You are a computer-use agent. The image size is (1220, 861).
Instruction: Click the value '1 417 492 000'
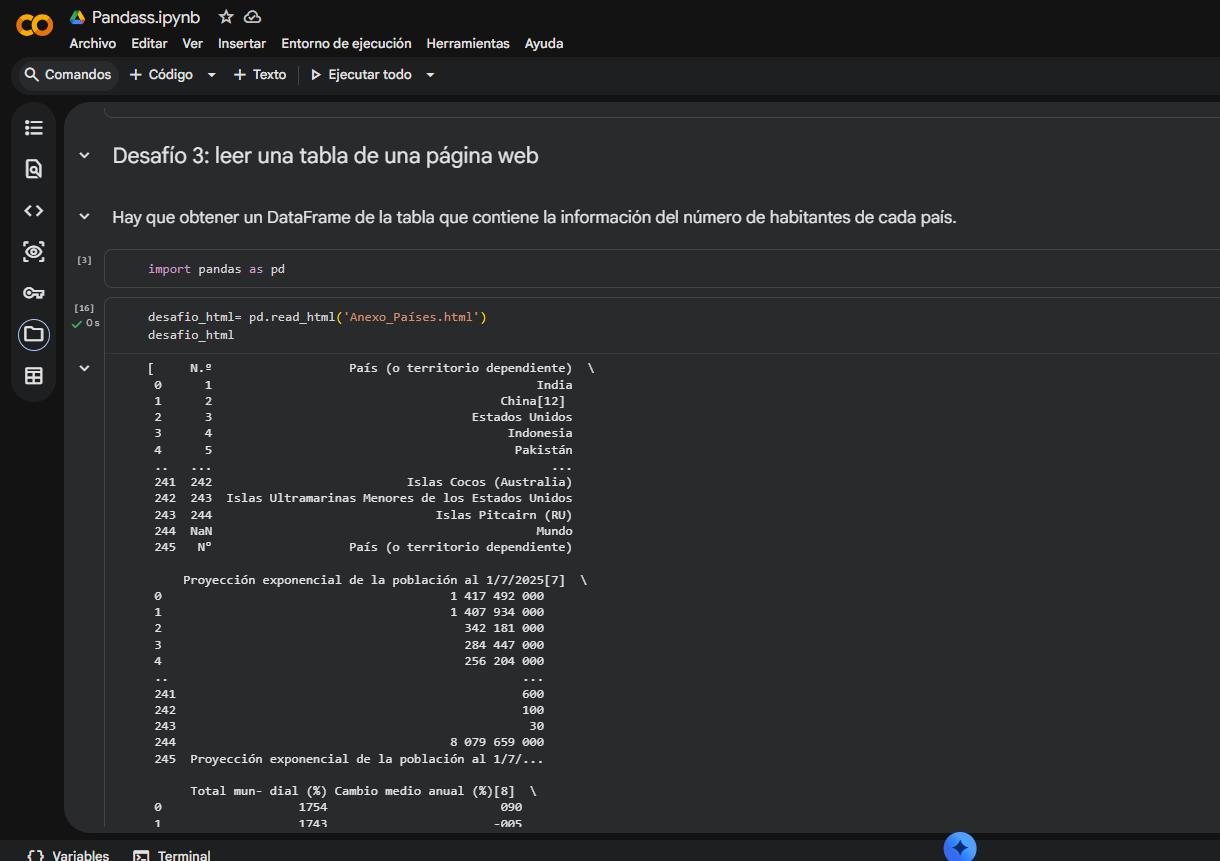[x=497, y=596]
